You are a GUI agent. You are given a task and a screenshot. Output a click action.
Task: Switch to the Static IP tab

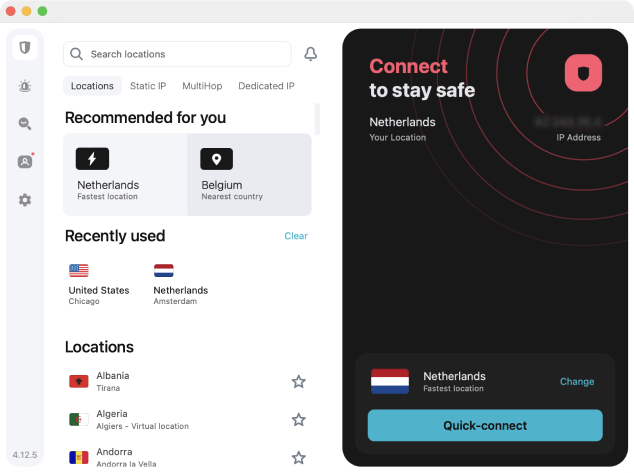(148, 86)
